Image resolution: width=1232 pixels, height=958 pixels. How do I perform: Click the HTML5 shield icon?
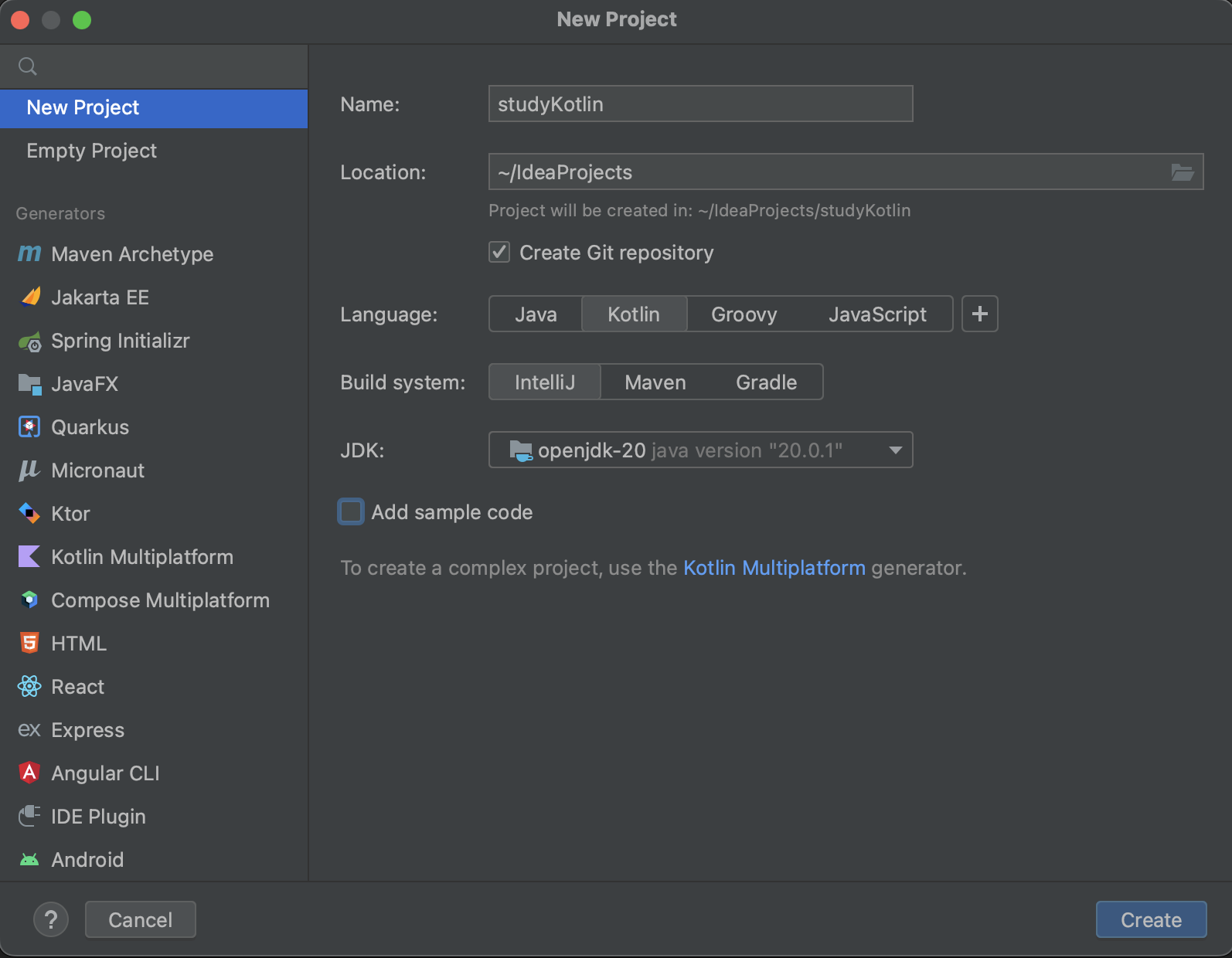click(29, 643)
